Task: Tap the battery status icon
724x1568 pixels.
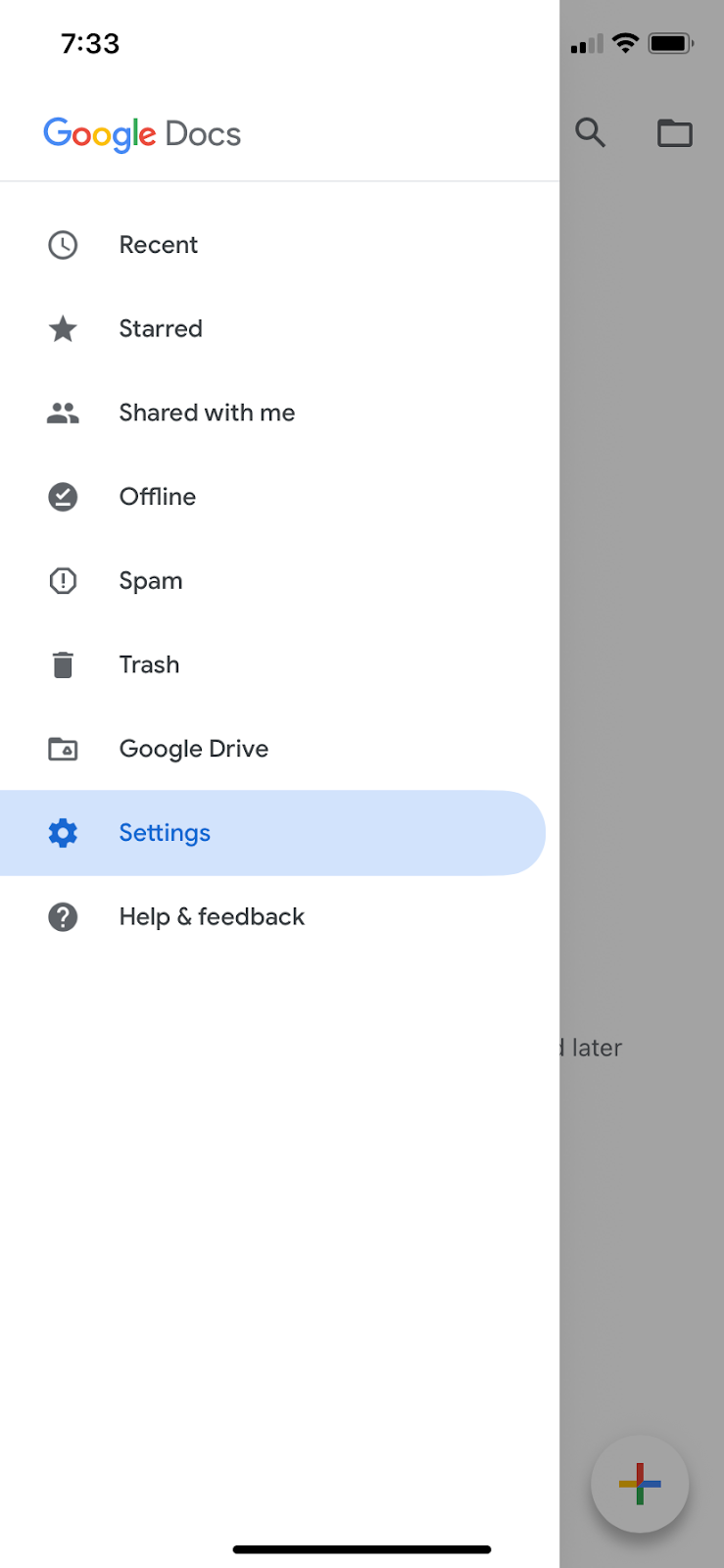Action: pos(671,43)
